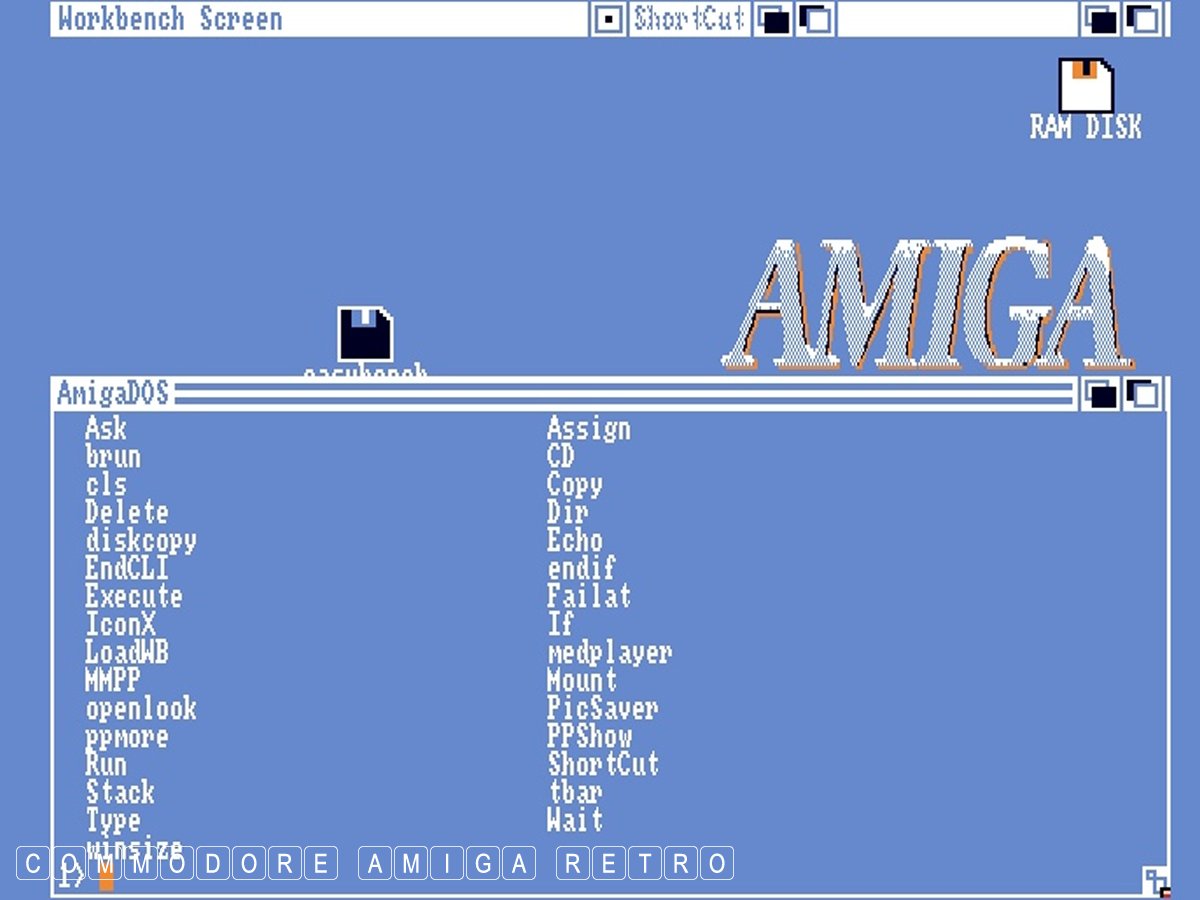This screenshot has width=1200, height=900.
Task: Click the openlook entry in AmigaDOS
Action: pyautogui.click(x=141, y=709)
